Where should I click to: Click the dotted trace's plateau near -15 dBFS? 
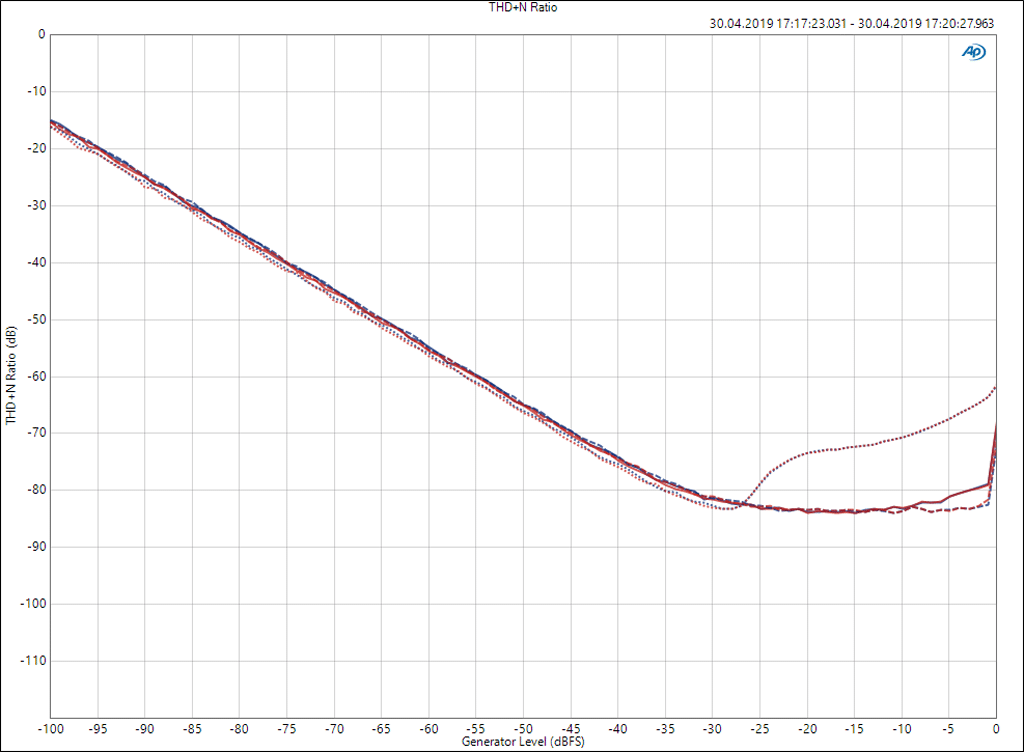[855, 446]
